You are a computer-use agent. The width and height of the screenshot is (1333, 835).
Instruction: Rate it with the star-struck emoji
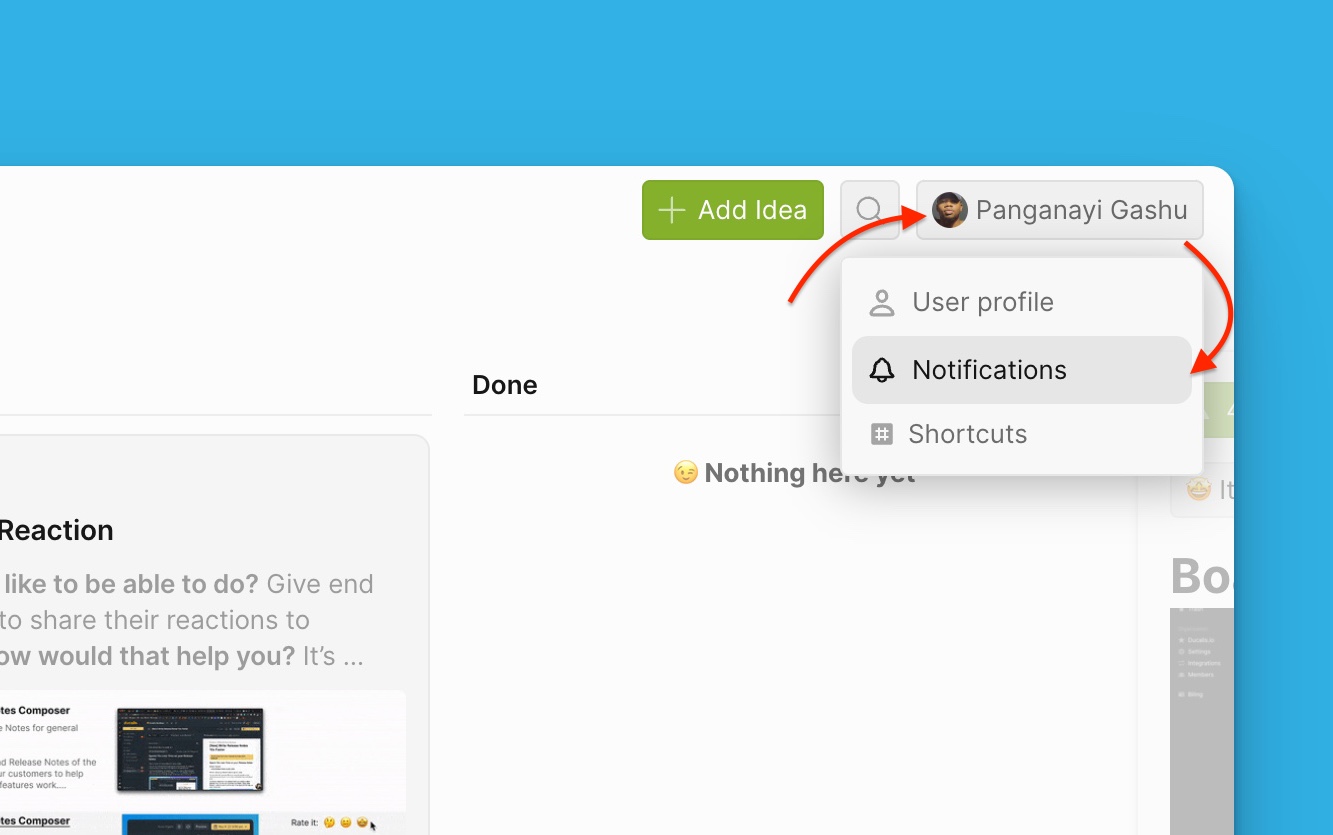[x=362, y=823]
